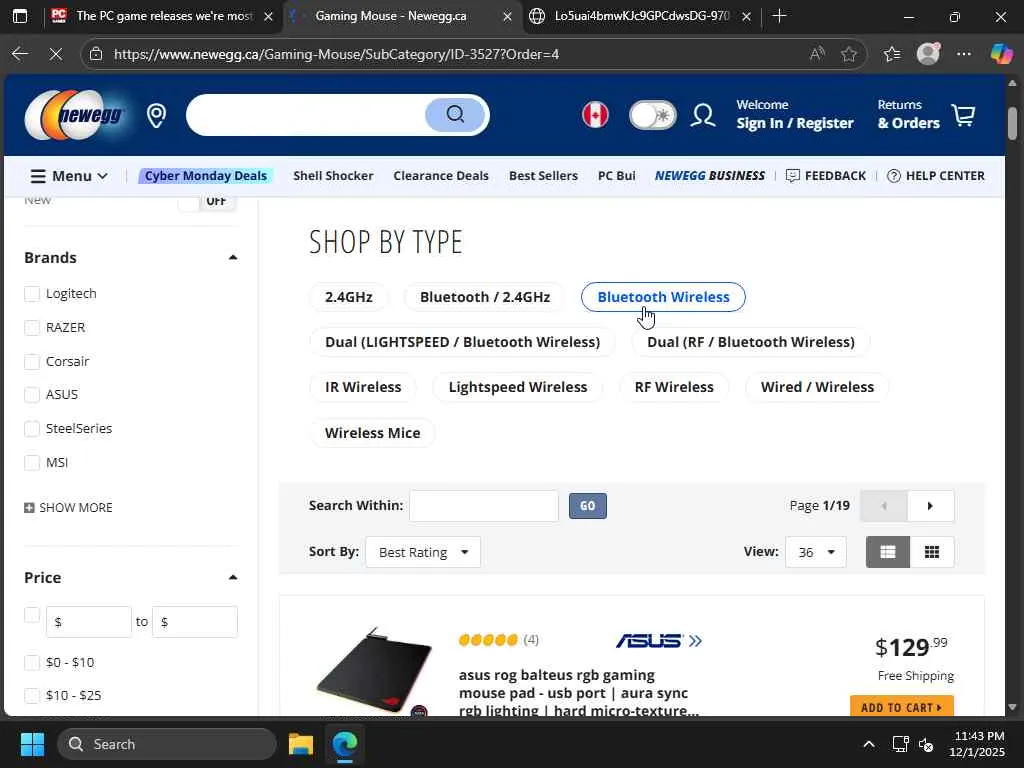Switch to PC game releases tab
Image resolution: width=1024 pixels, height=768 pixels.
(163, 16)
